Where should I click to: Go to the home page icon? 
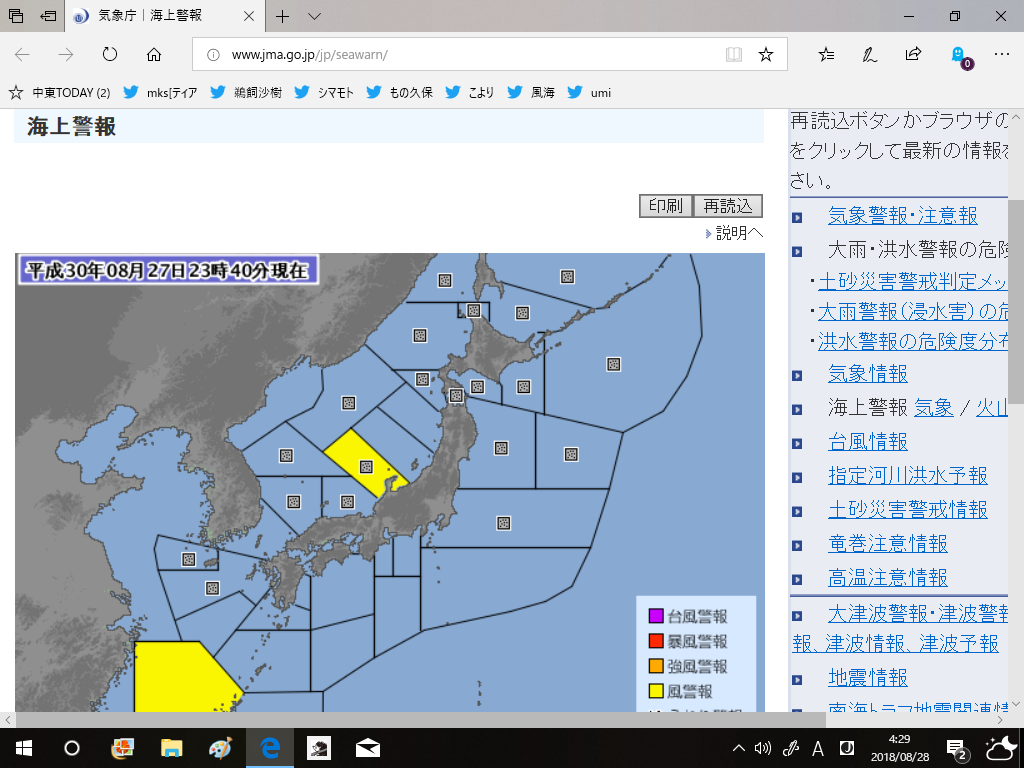(x=153, y=54)
